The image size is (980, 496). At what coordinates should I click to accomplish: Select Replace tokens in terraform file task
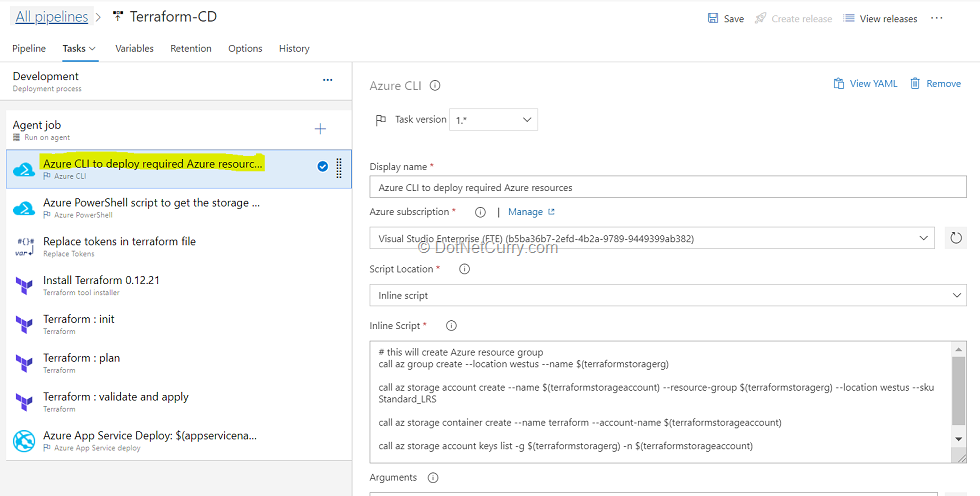tap(179, 247)
